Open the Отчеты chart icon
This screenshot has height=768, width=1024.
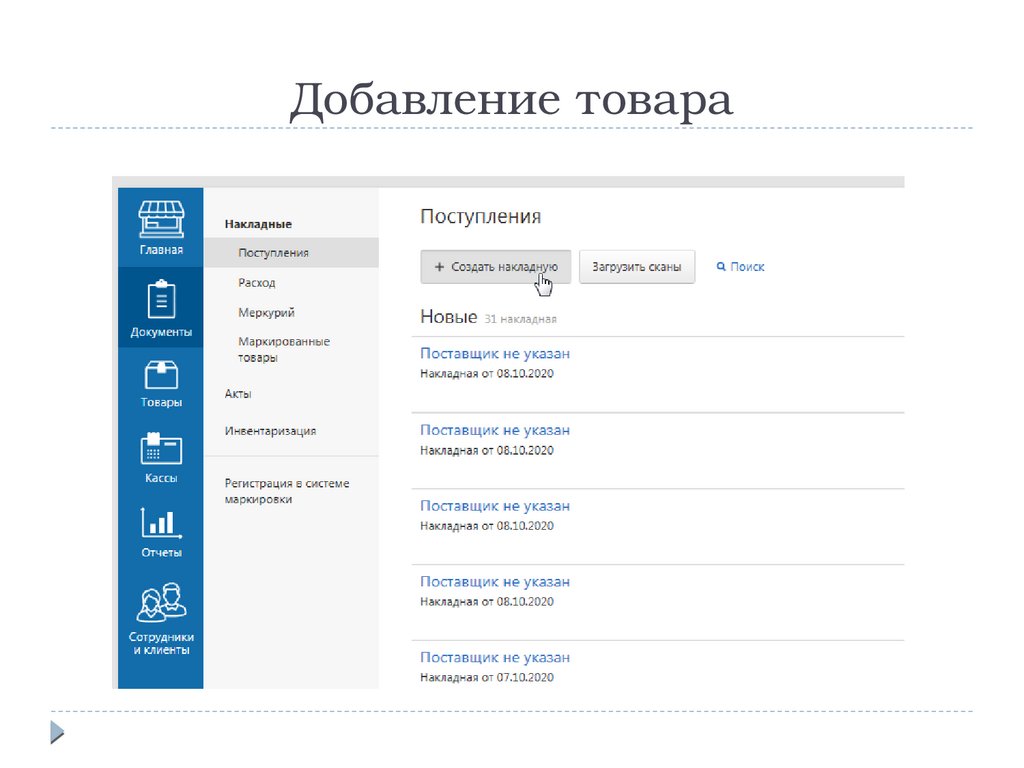160,522
